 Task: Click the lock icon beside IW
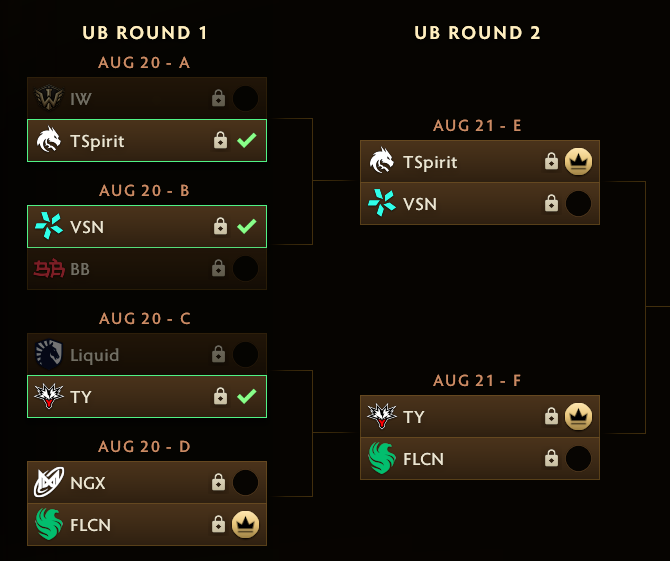(218, 98)
